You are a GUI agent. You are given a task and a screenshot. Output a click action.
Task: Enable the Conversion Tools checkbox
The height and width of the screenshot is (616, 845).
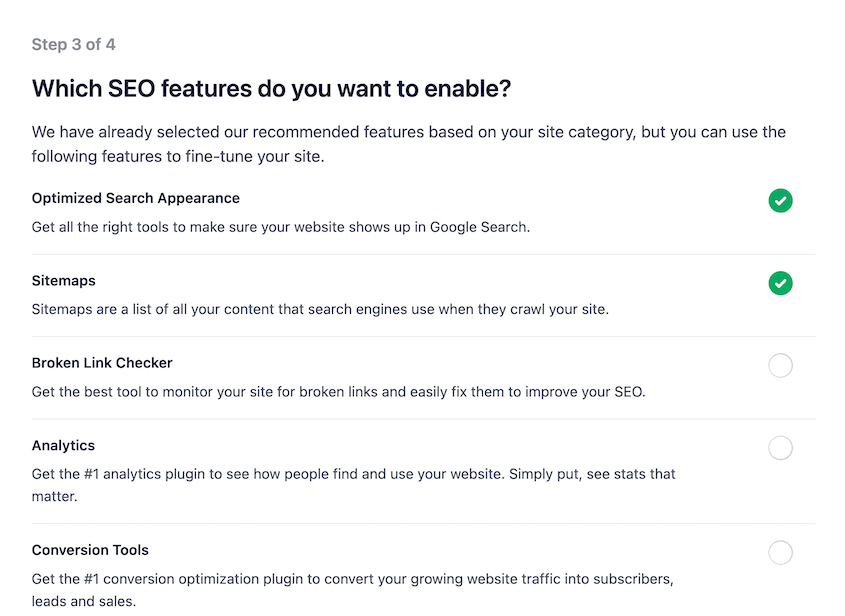pos(780,552)
